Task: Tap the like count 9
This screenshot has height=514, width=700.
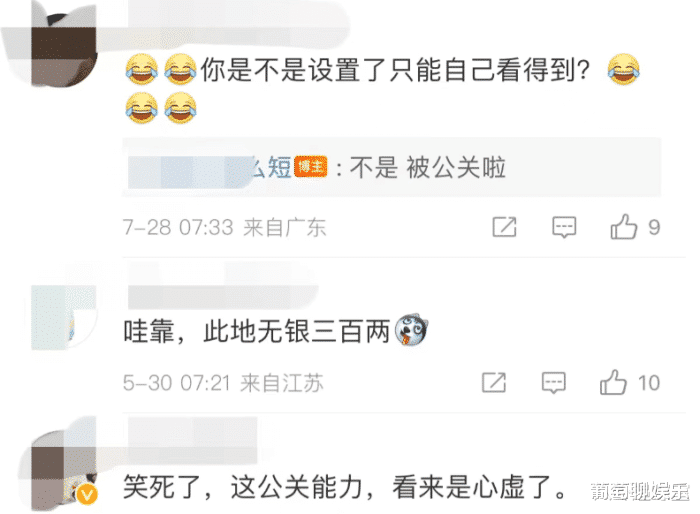Action: click(654, 228)
